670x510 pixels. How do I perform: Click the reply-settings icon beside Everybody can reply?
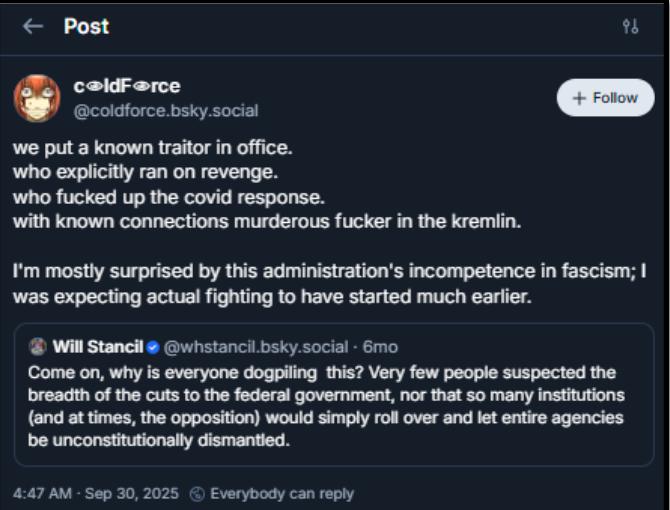click(x=198, y=494)
